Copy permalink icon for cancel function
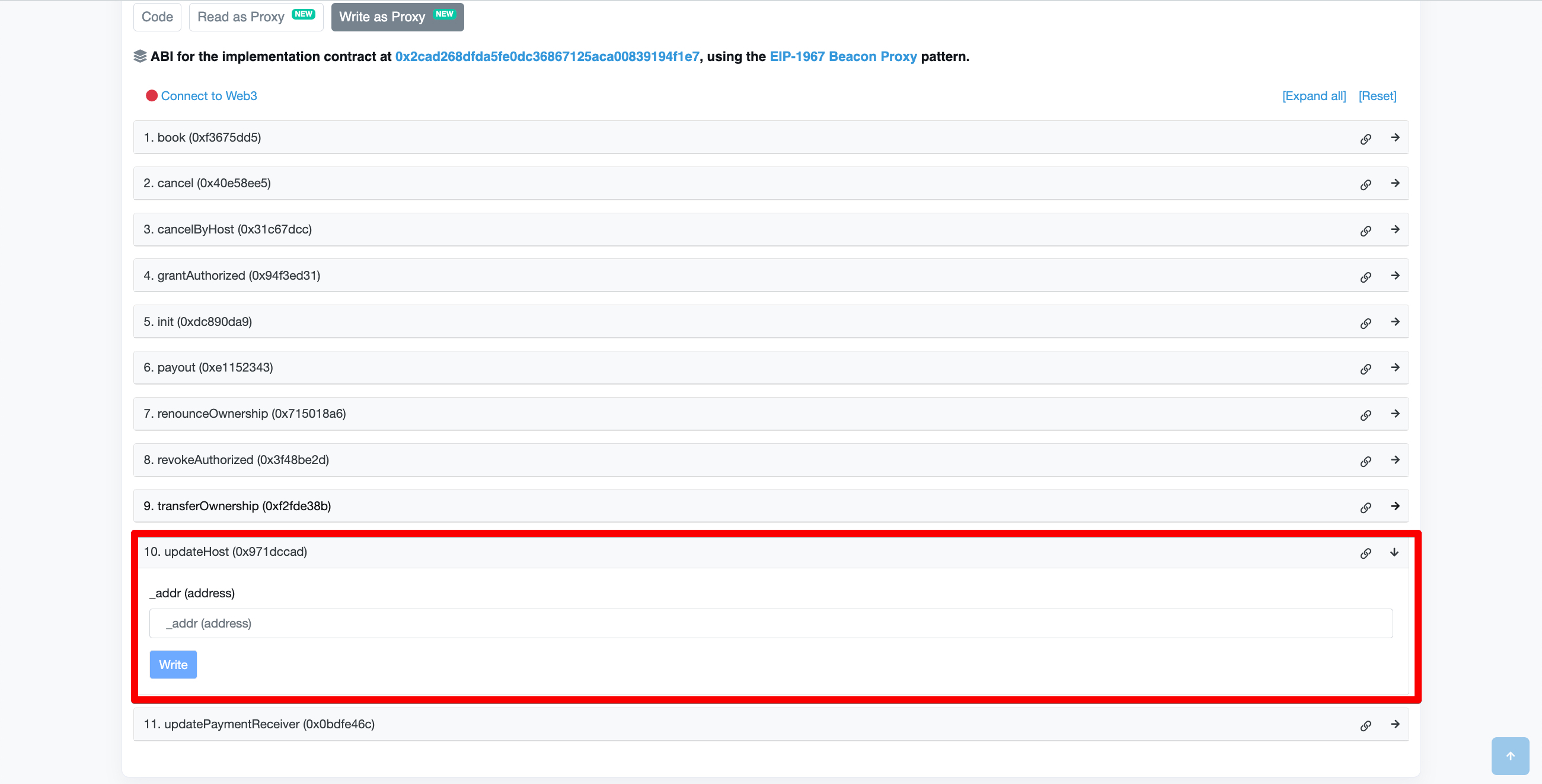The width and height of the screenshot is (1542, 784). [x=1365, y=184]
